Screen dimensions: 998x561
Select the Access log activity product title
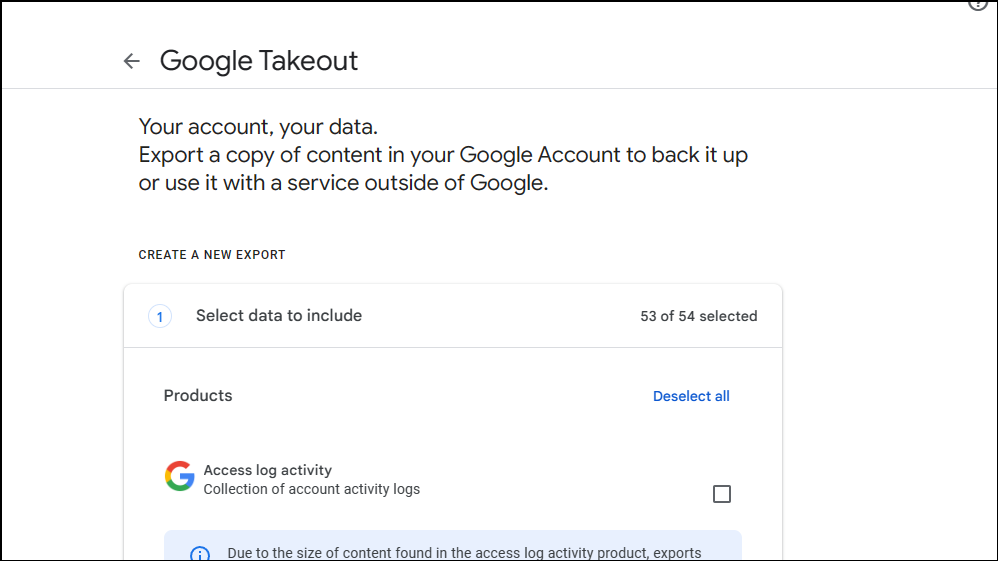pos(267,470)
